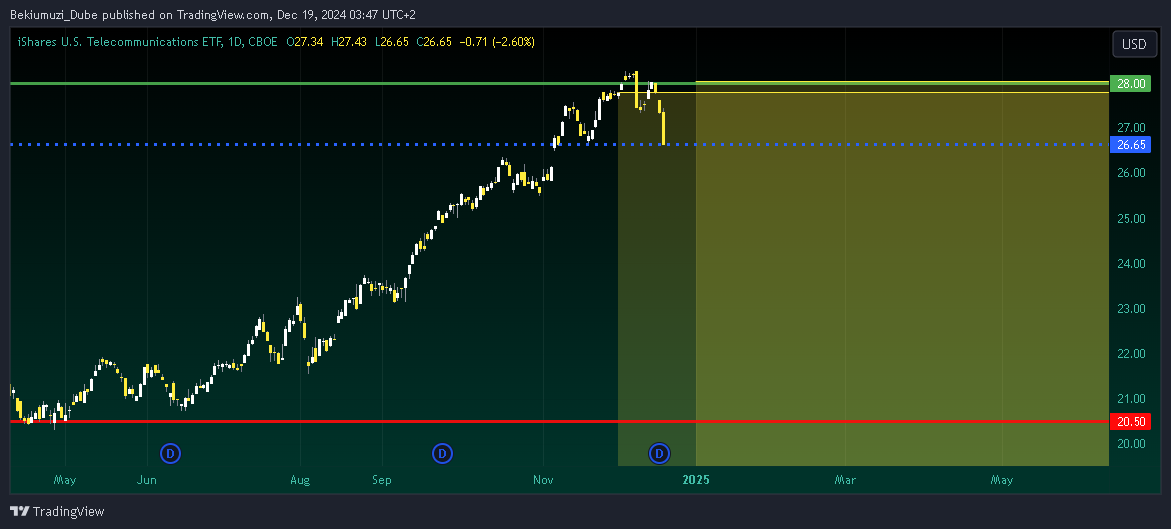Click the L26.65 low value
The height and width of the screenshot is (529, 1171).
393,42
